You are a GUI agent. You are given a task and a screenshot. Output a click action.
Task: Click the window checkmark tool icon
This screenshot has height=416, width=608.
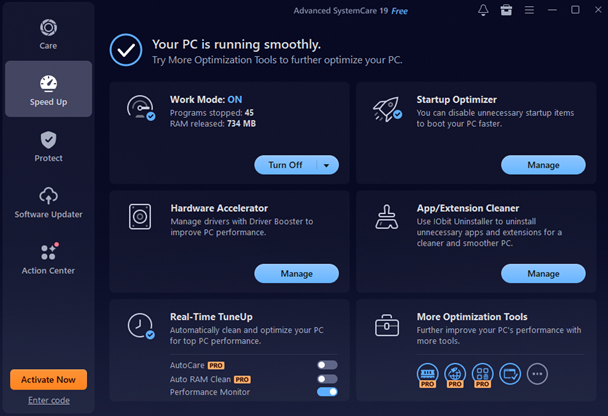pyautogui.click(x=510, y=374)
